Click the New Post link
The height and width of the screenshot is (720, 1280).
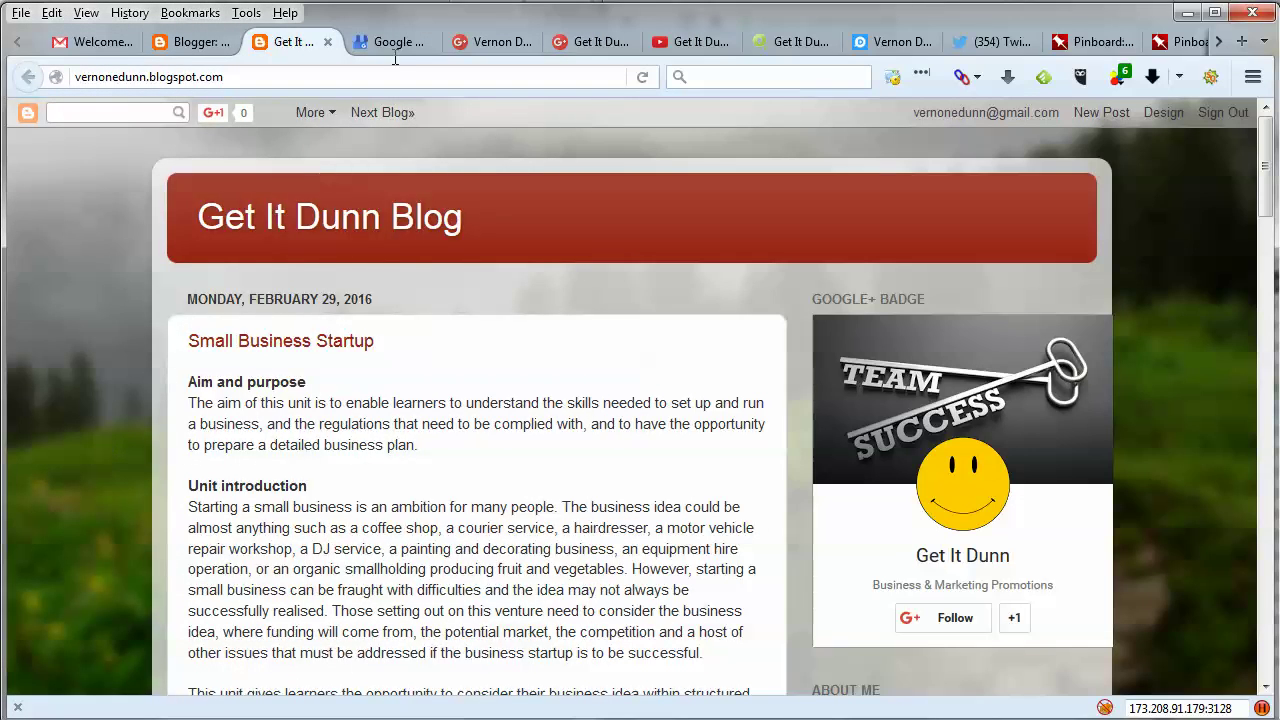(1101, 113)
